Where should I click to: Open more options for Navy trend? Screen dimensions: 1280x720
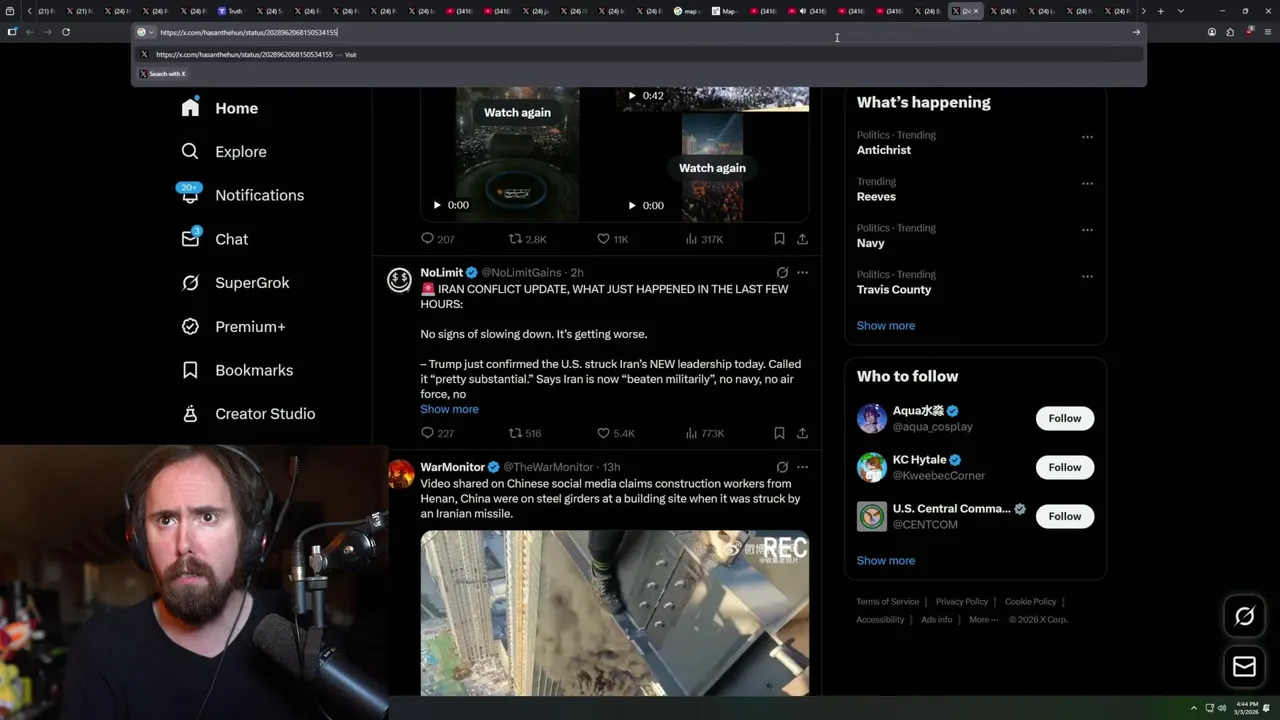pos(1087,230)
